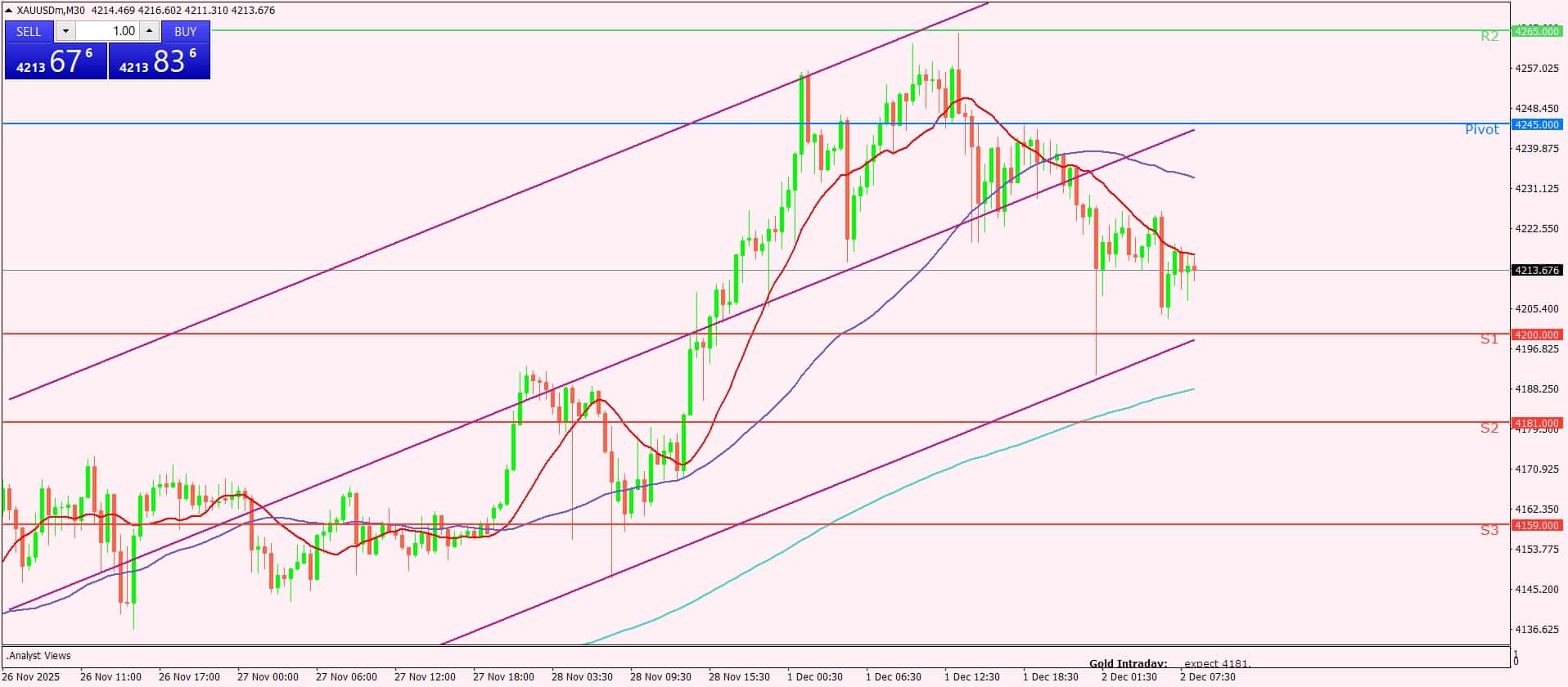Click the 4257.025 price scale value

[1538, 68]
